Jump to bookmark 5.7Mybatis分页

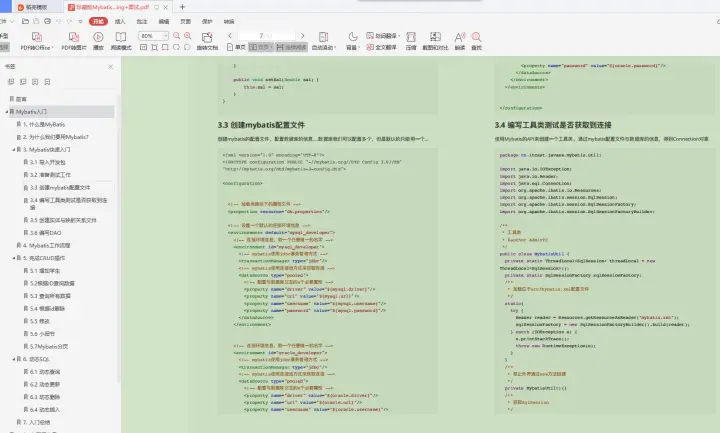49,346
